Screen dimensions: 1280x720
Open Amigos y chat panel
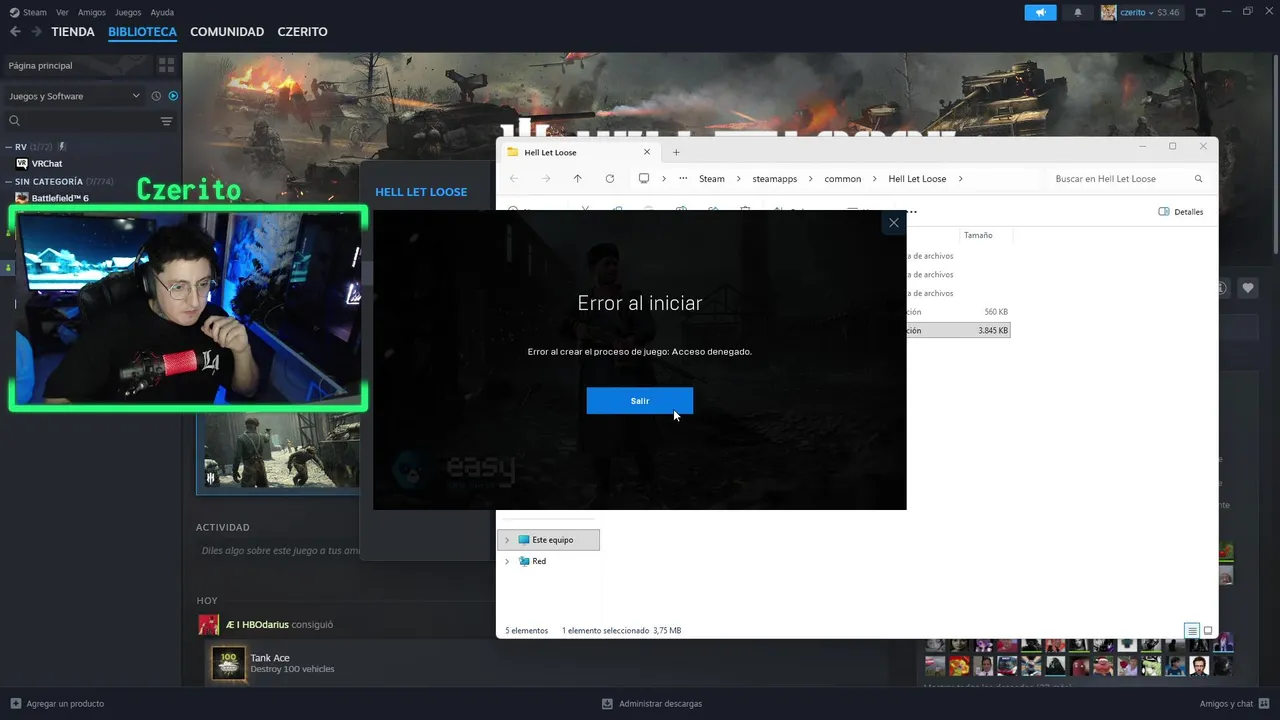pos(1233,704)
